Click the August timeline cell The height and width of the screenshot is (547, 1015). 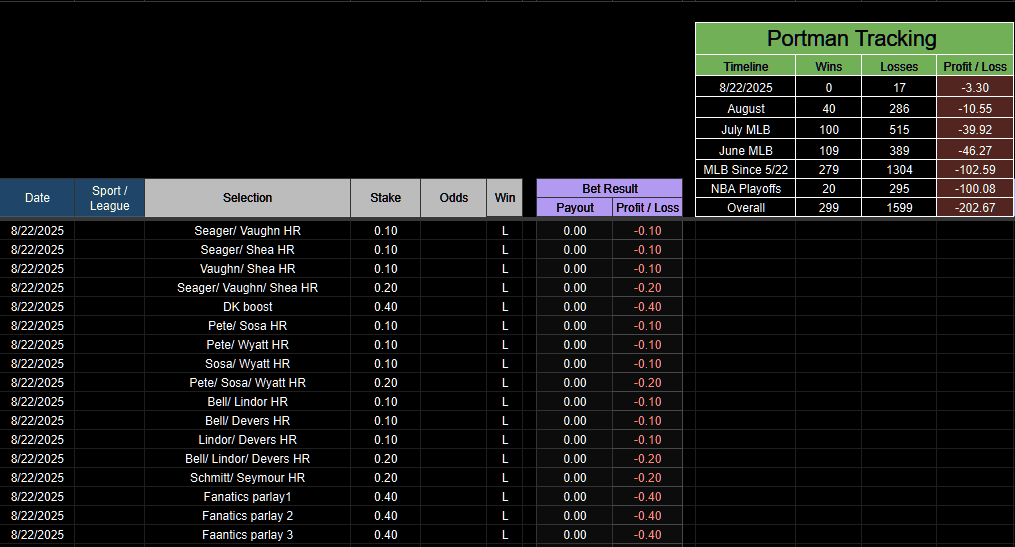click(x=746, y=108)
